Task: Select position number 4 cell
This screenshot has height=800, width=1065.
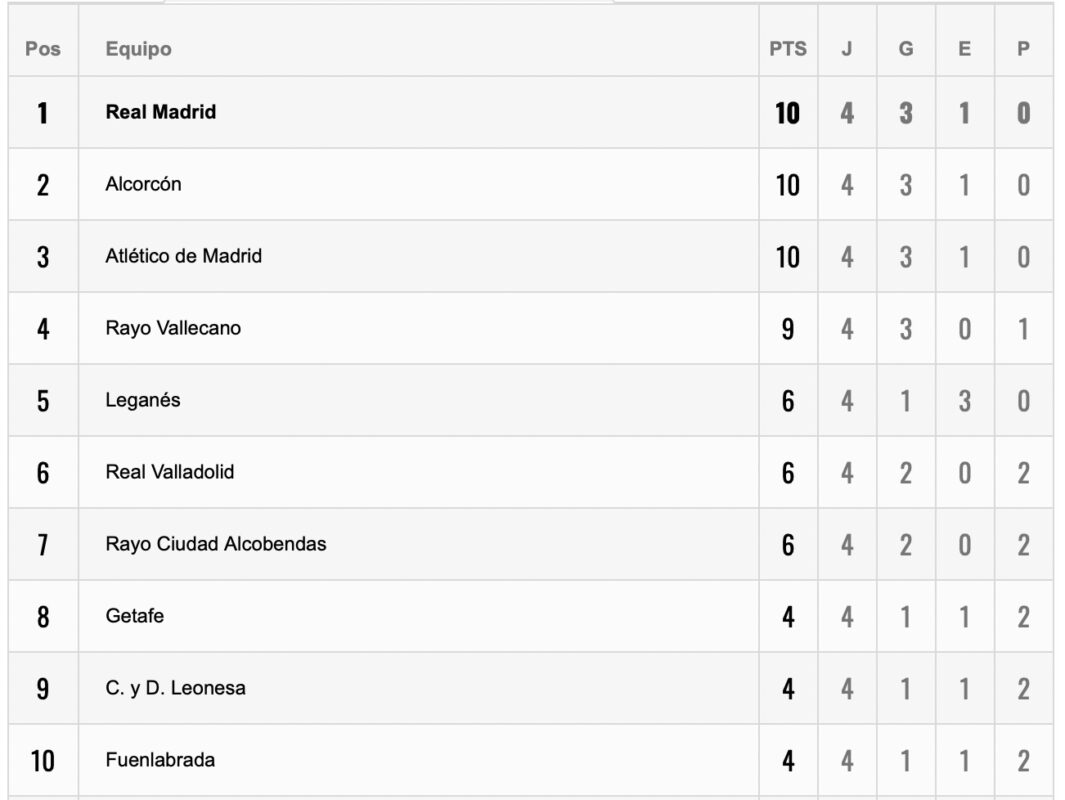Action: click(x=43, y=329)
